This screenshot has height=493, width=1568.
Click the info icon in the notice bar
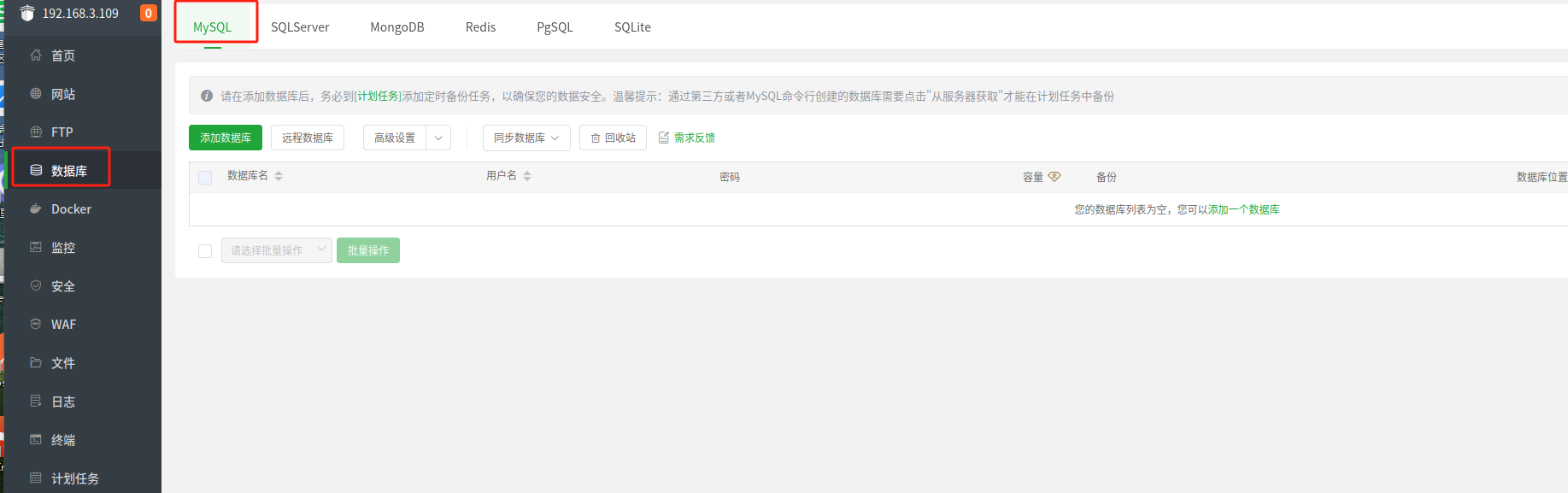coord(207,96)
